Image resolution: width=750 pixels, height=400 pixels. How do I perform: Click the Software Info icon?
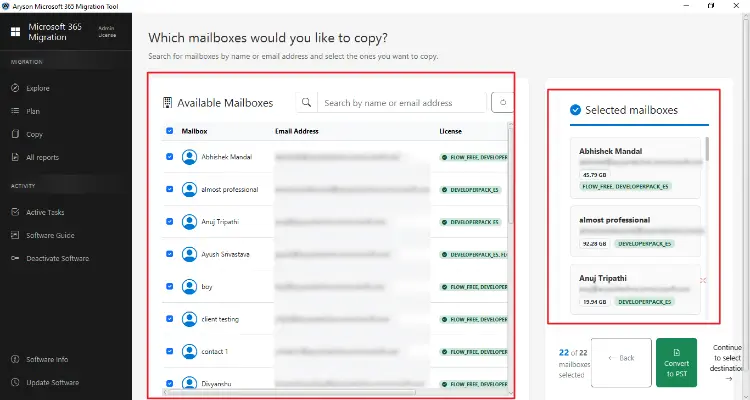coord(15,359)
